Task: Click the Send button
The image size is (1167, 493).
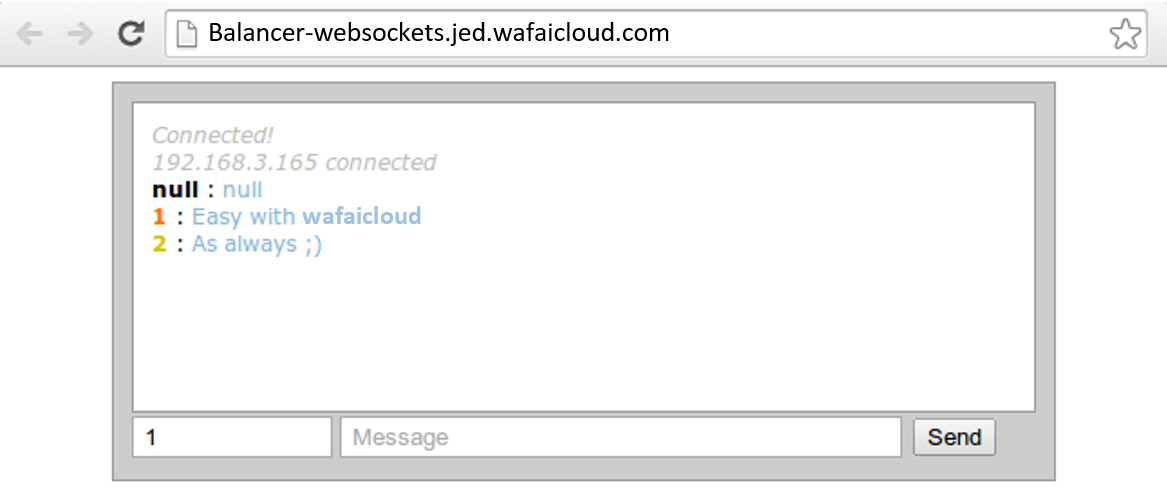Action: pos(954,437)
